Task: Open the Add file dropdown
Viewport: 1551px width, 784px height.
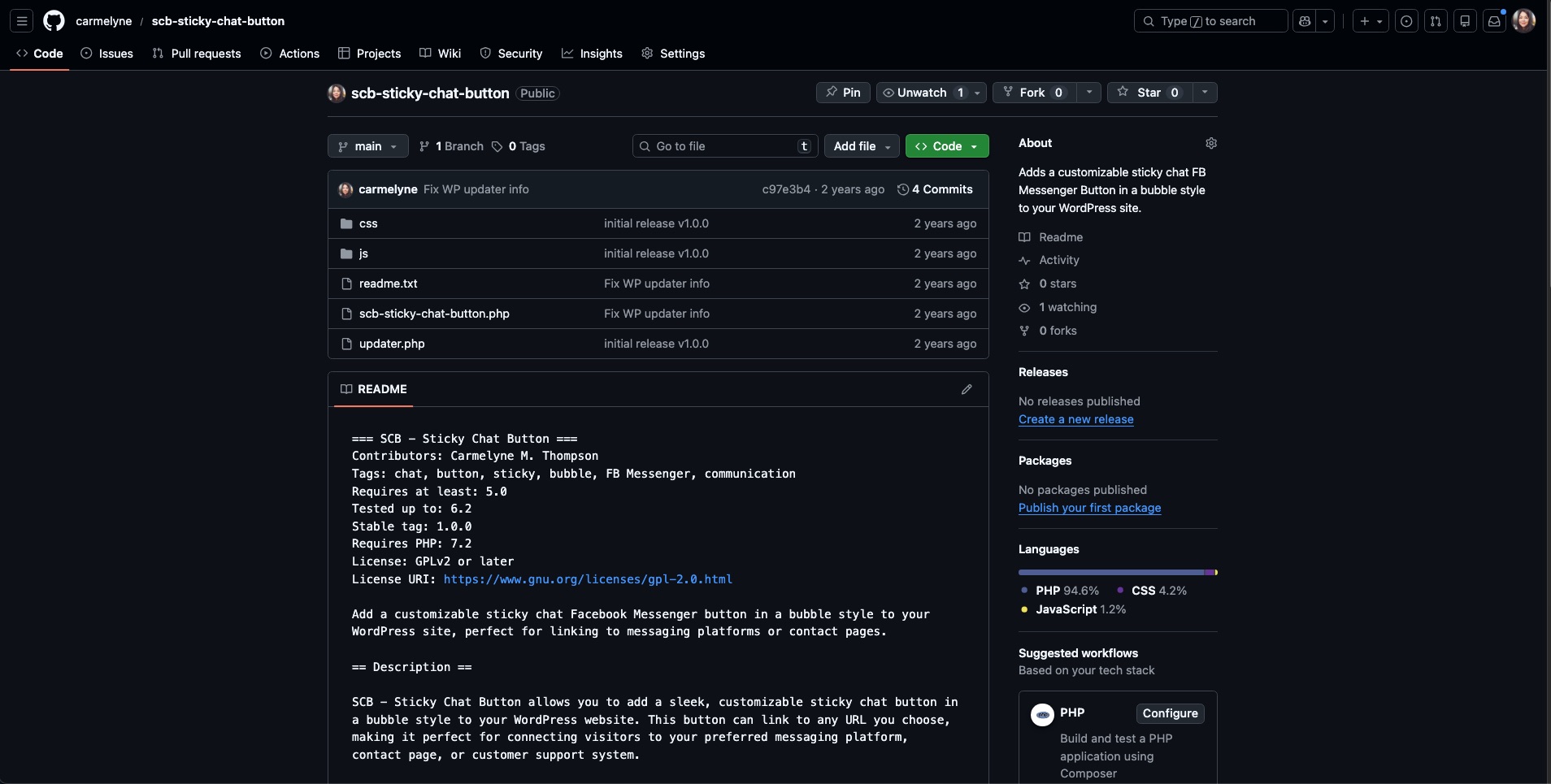Action: (x=860, y=146)
